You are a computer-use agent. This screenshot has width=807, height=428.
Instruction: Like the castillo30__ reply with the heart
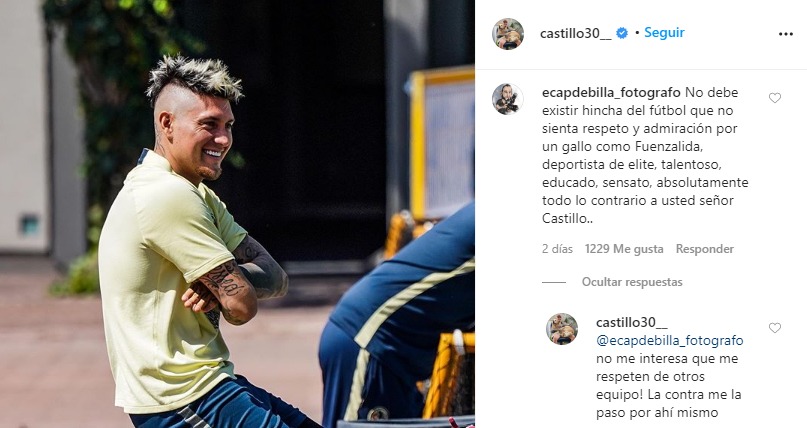[775, 328]
